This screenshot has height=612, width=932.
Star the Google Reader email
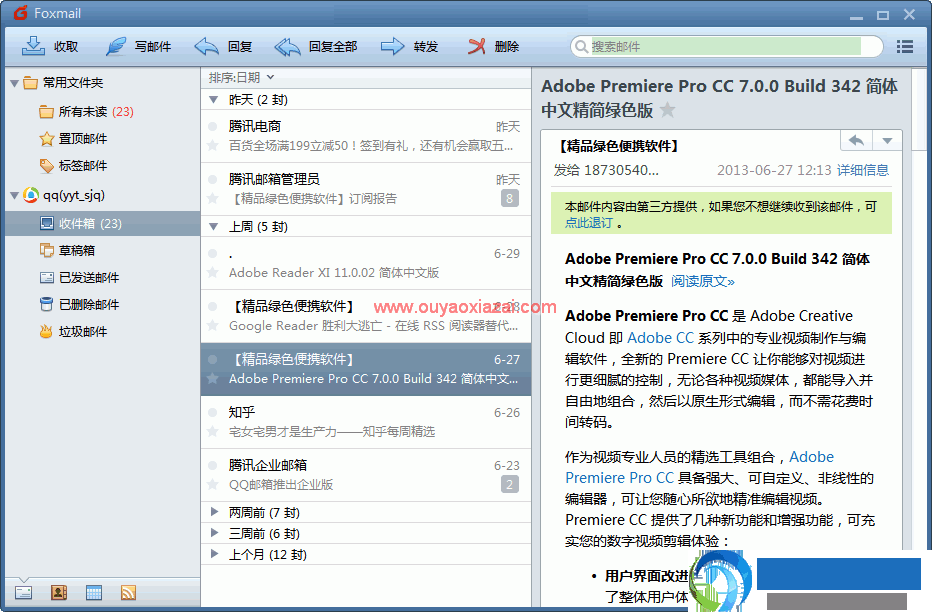(x=212, y=324)
